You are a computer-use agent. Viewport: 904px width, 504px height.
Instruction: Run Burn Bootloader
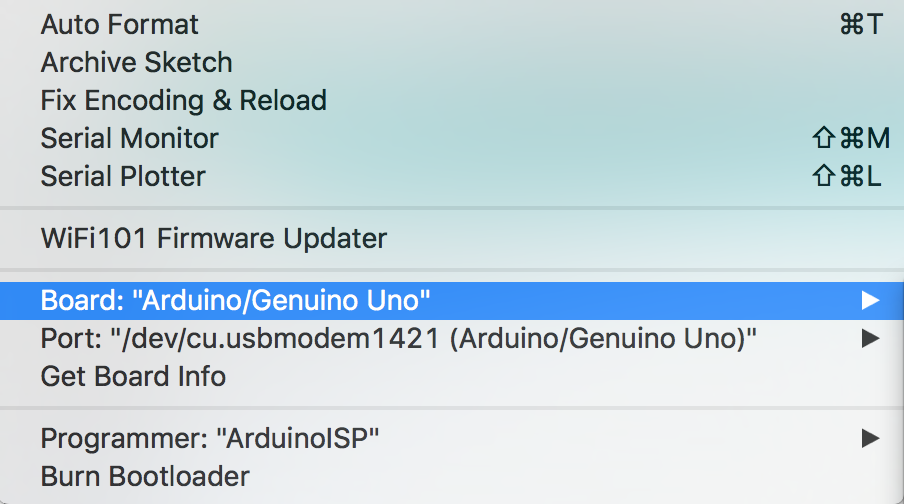tap(452, 476)
